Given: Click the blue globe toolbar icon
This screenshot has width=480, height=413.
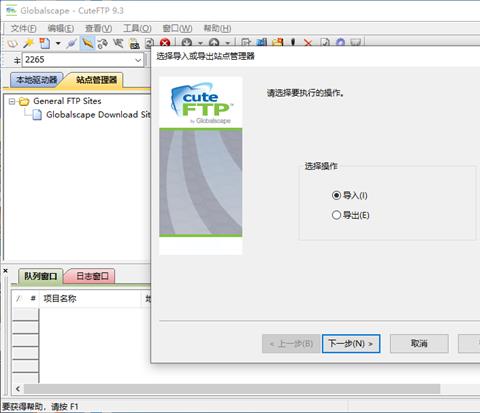Looking at the screenshot, I should (340, 42).
